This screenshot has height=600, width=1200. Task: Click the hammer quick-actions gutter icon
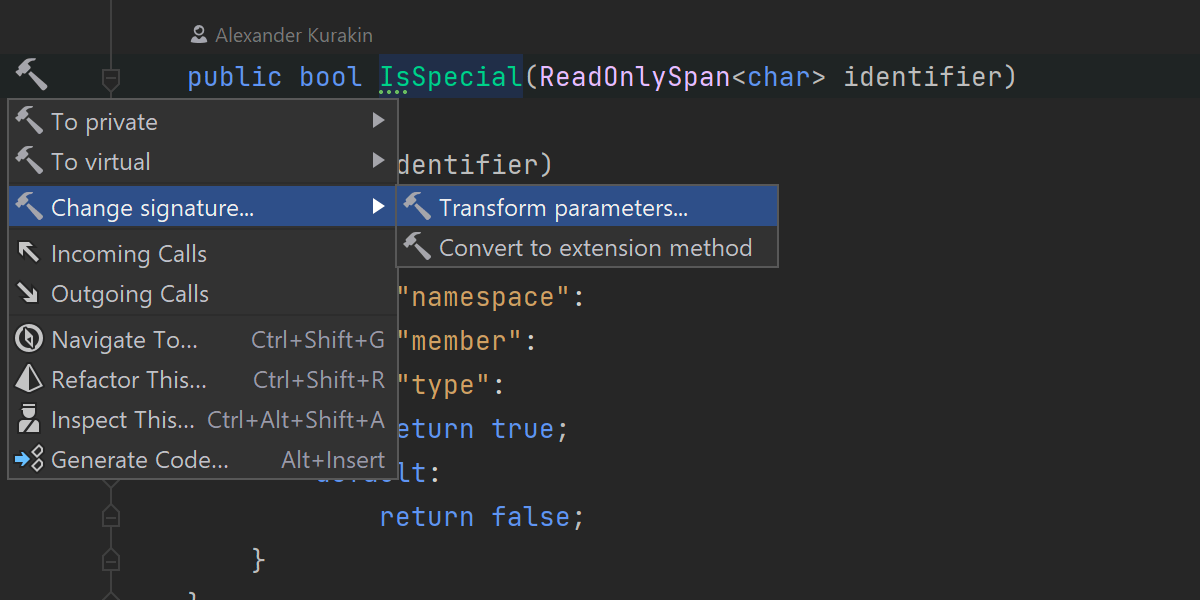pos(30,74)
